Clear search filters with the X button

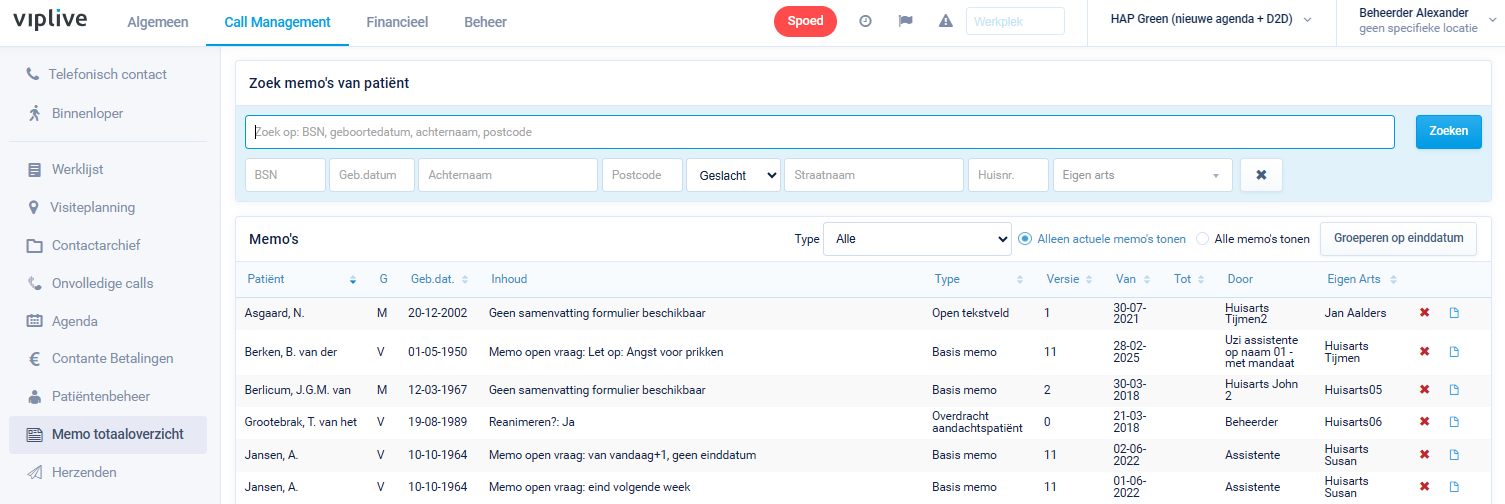1261,175
